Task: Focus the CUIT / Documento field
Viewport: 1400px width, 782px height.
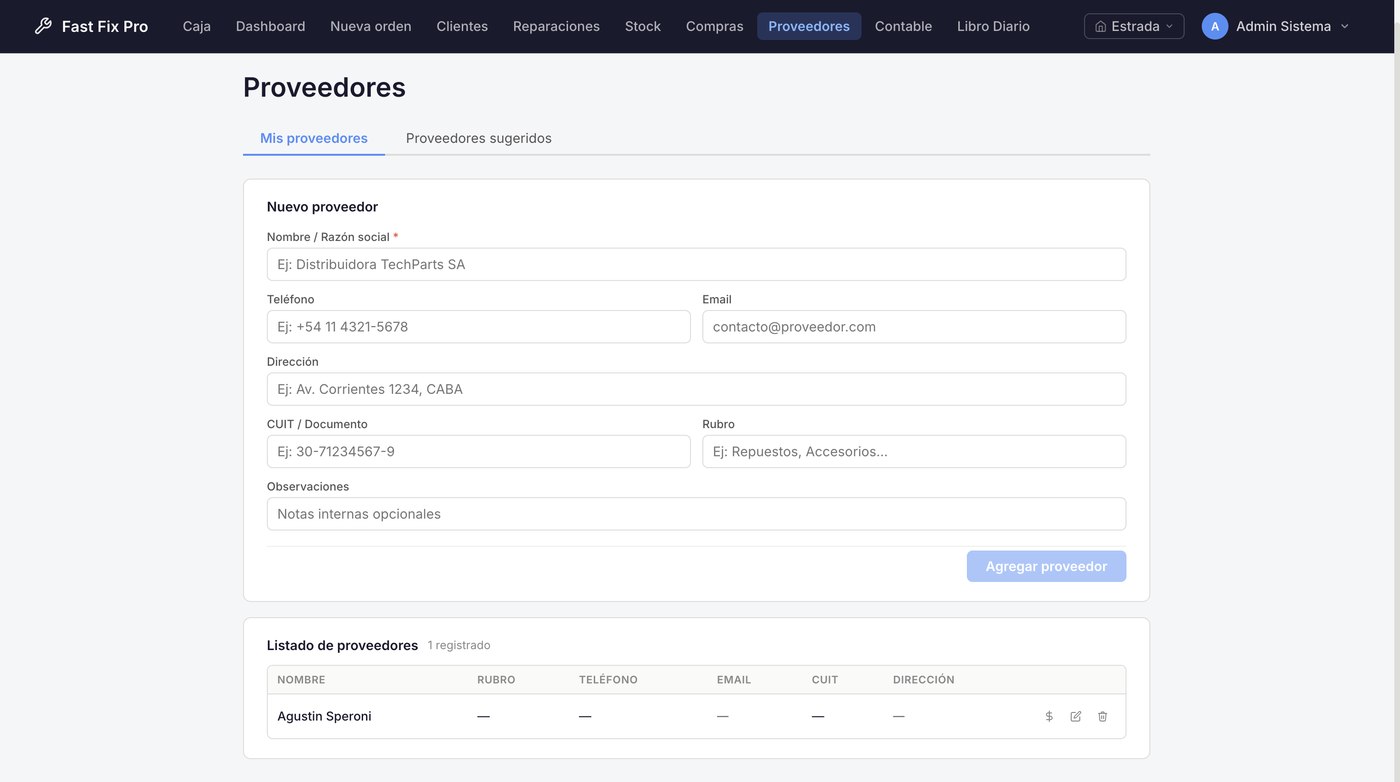Action: point(478,451)
